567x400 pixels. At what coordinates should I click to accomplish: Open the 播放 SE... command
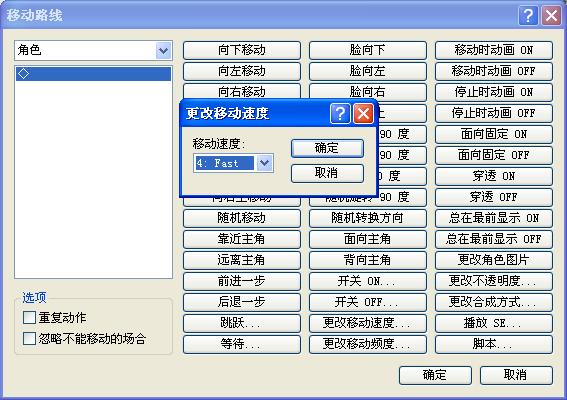pyautogui.click(x=494, y=323)
